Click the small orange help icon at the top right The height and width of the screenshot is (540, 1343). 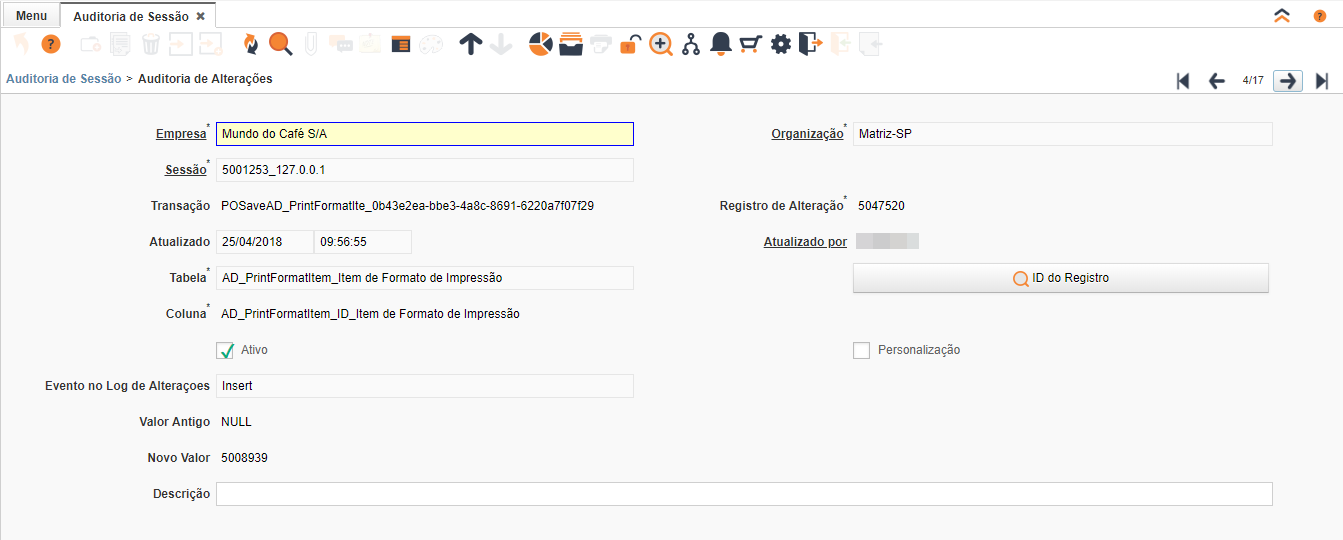point(1320,16)
